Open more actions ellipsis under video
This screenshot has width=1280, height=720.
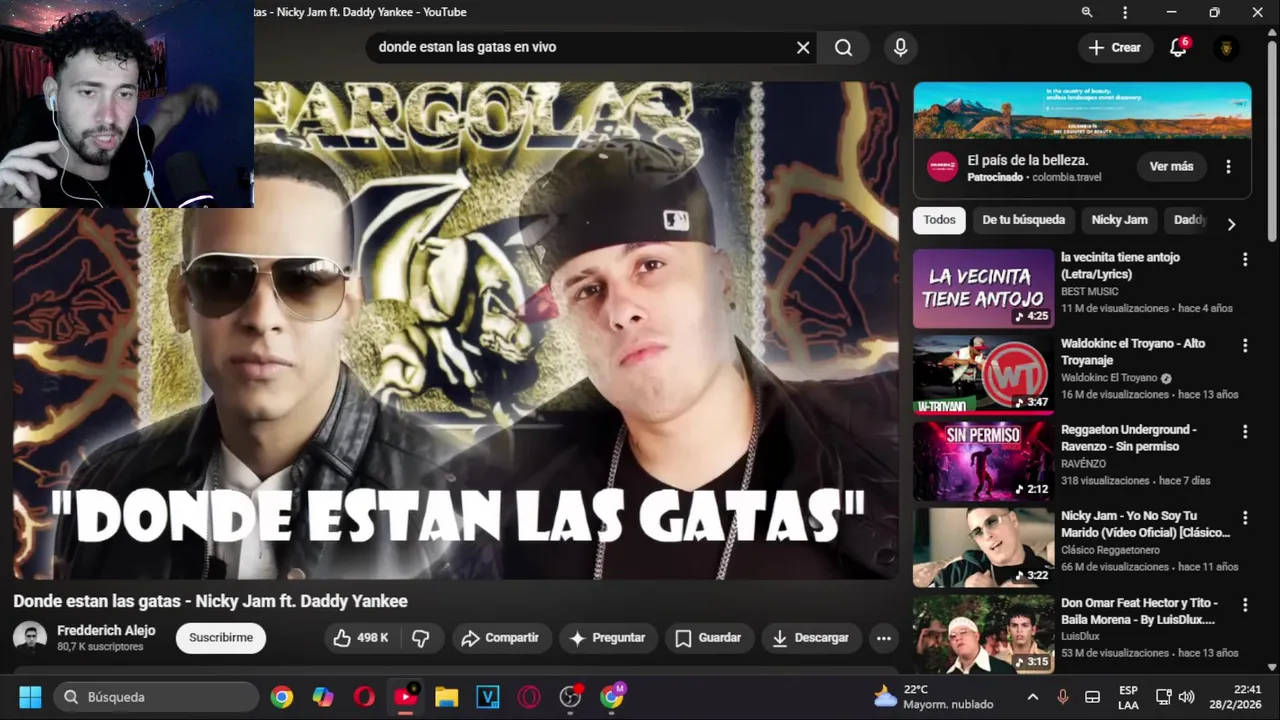point(883,638)
